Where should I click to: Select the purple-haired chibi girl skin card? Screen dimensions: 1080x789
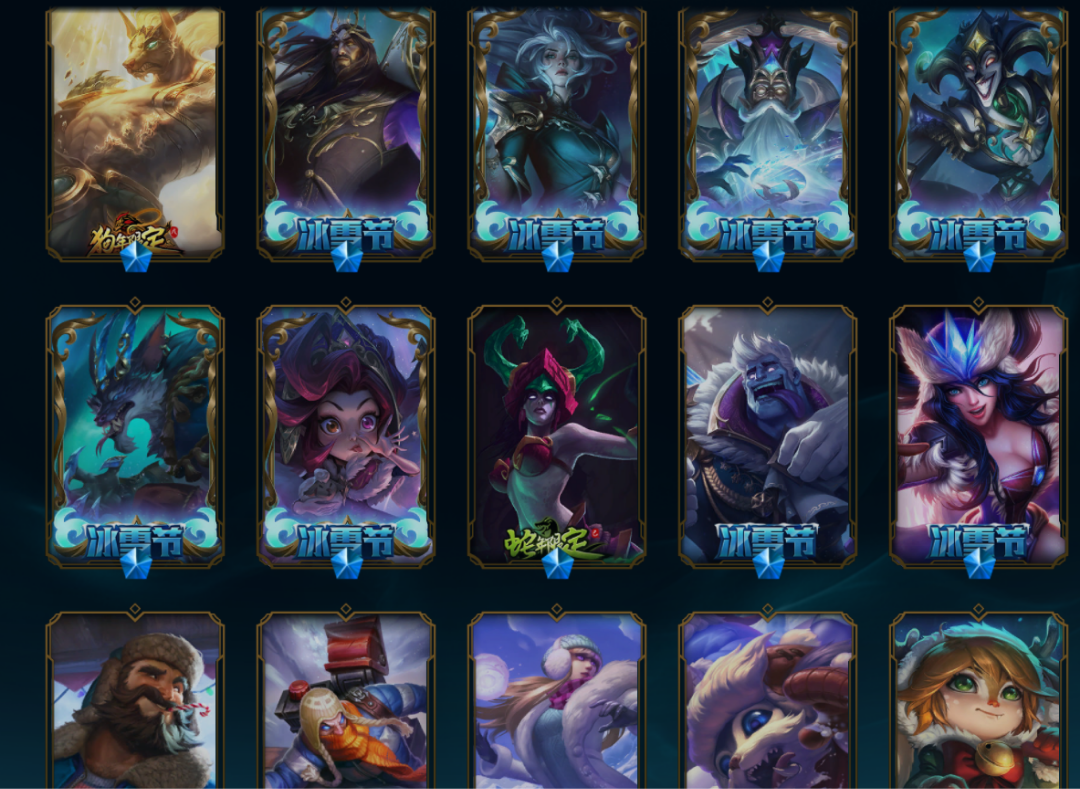point(346,436)
